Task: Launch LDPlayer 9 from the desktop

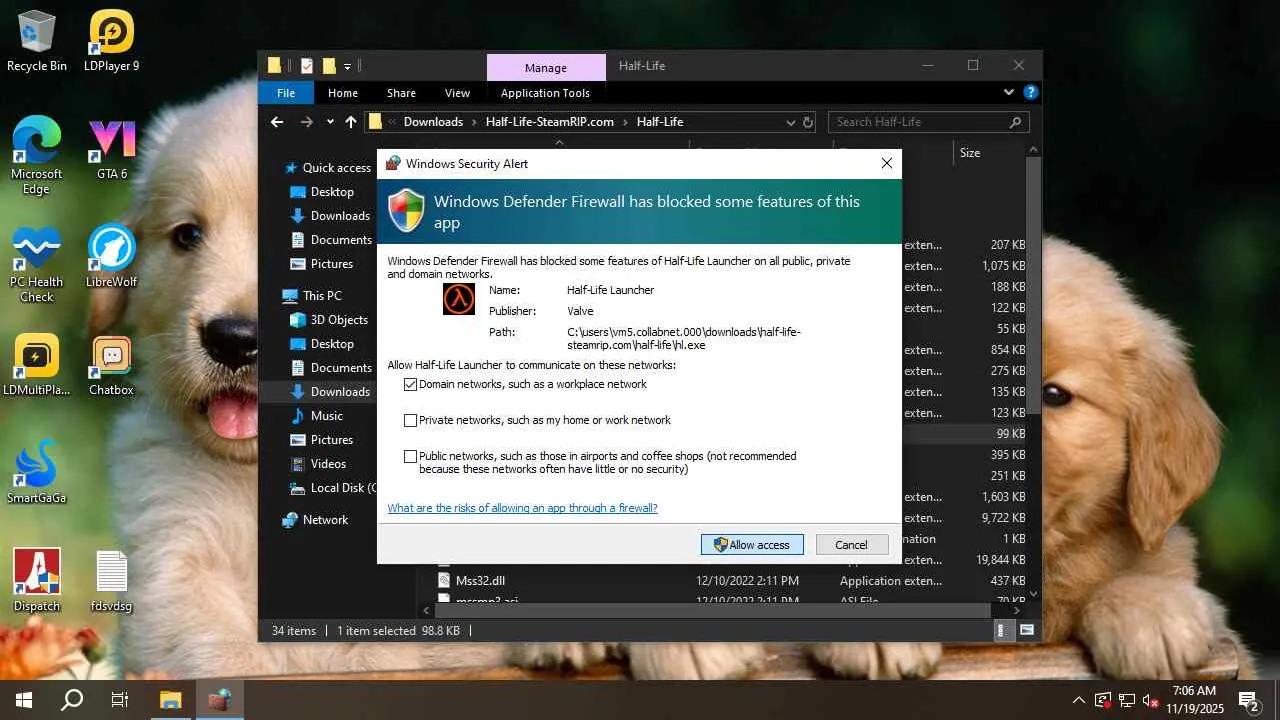Action: (112, 41)
